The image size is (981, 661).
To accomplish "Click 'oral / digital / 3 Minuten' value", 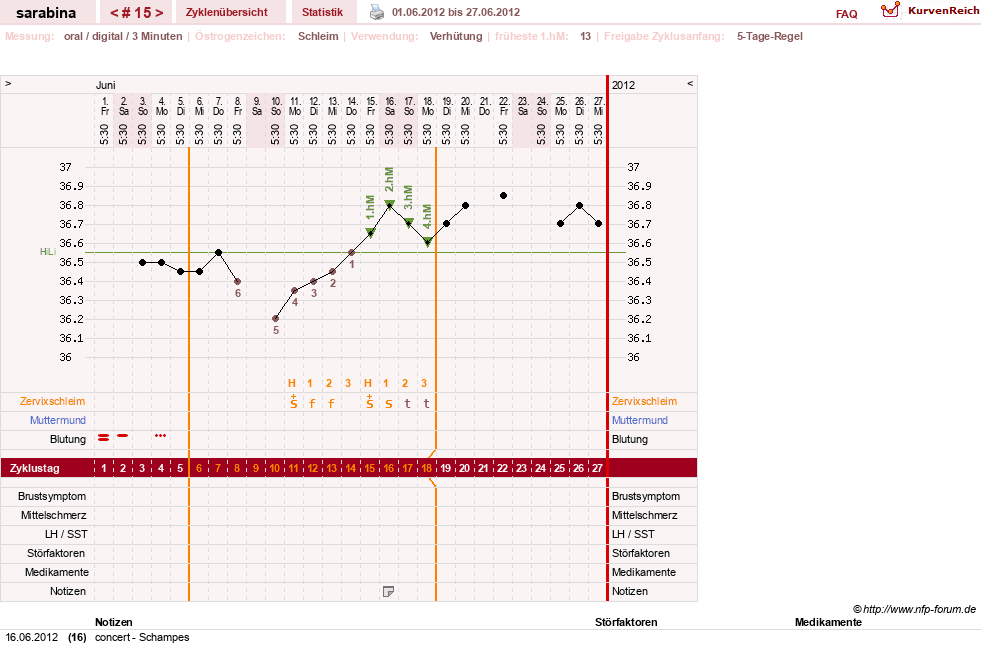I will click(123, 36).
